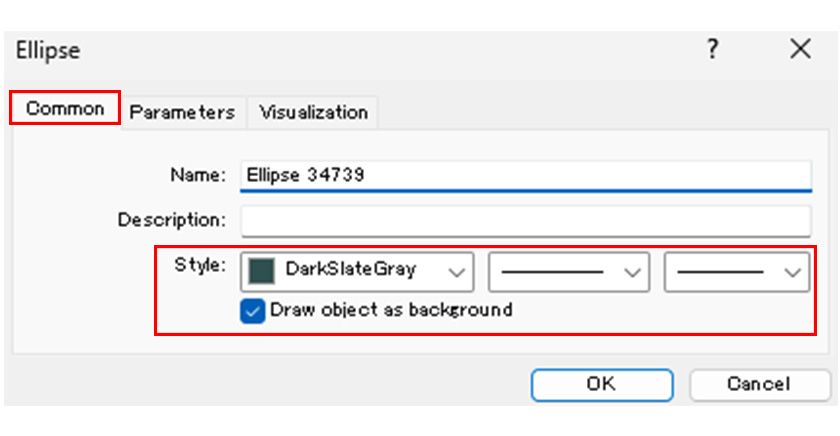Click the help question mark icon

712,50
